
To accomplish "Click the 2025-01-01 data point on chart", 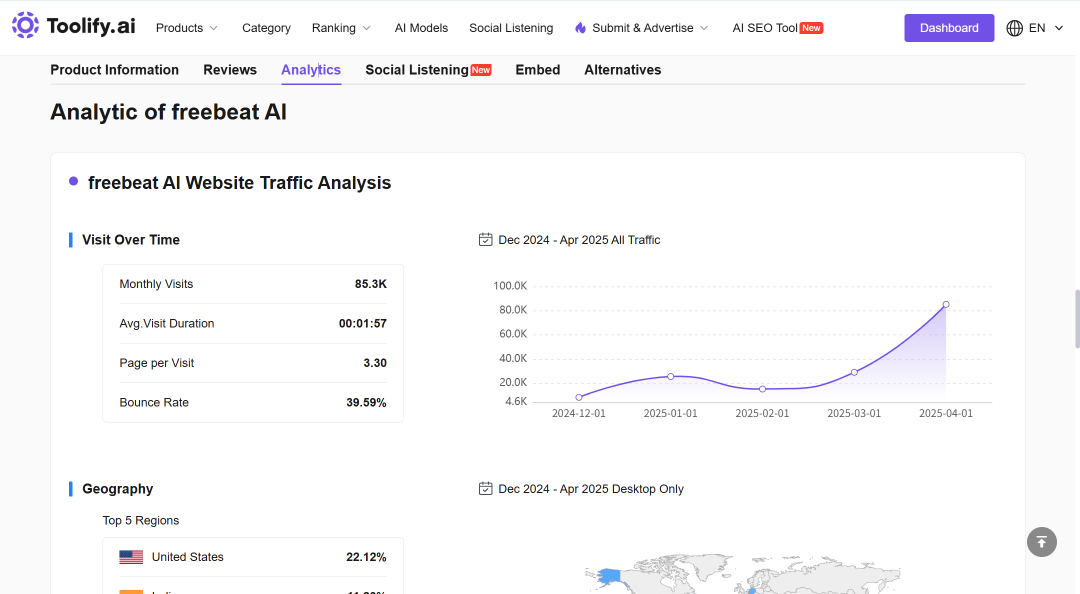I will (671, 376).
